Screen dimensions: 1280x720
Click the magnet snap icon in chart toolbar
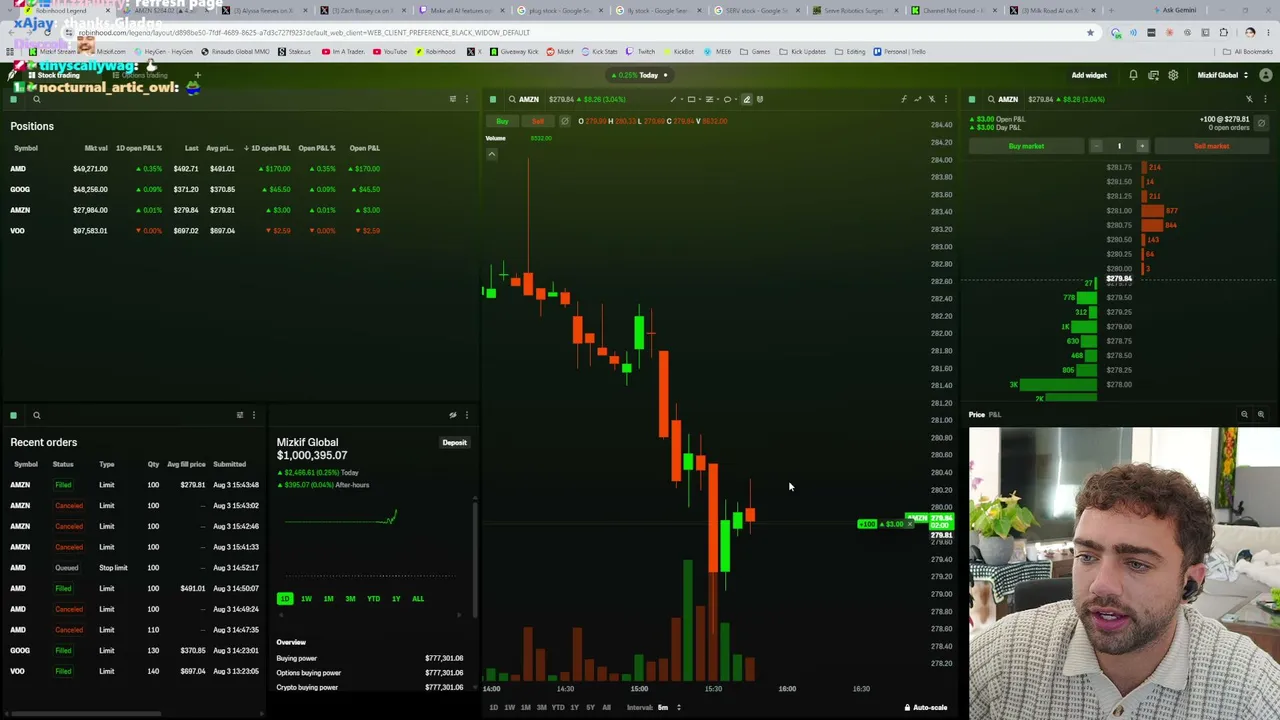(761, 99)
